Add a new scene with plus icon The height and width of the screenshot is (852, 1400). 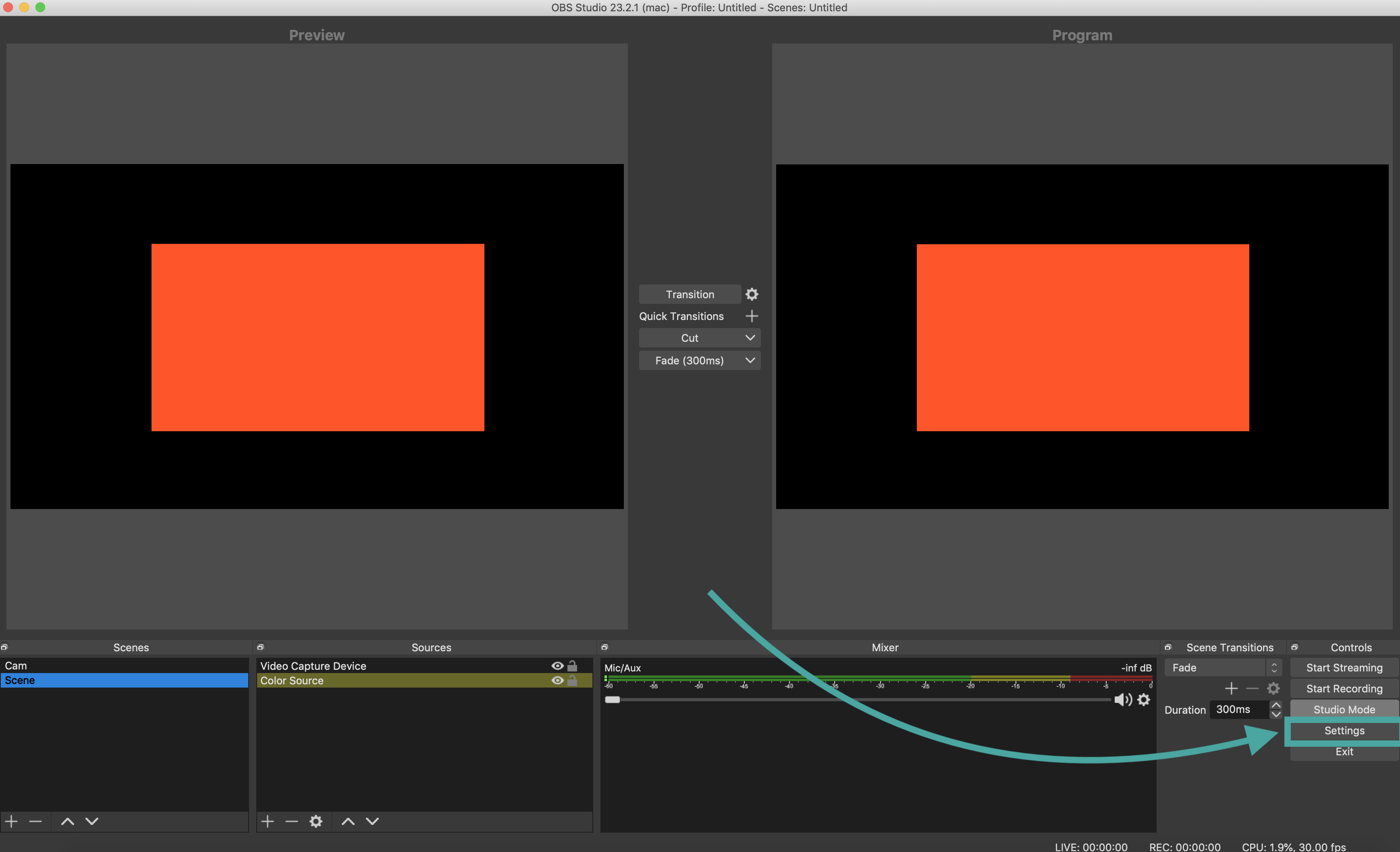pos(11,821)
